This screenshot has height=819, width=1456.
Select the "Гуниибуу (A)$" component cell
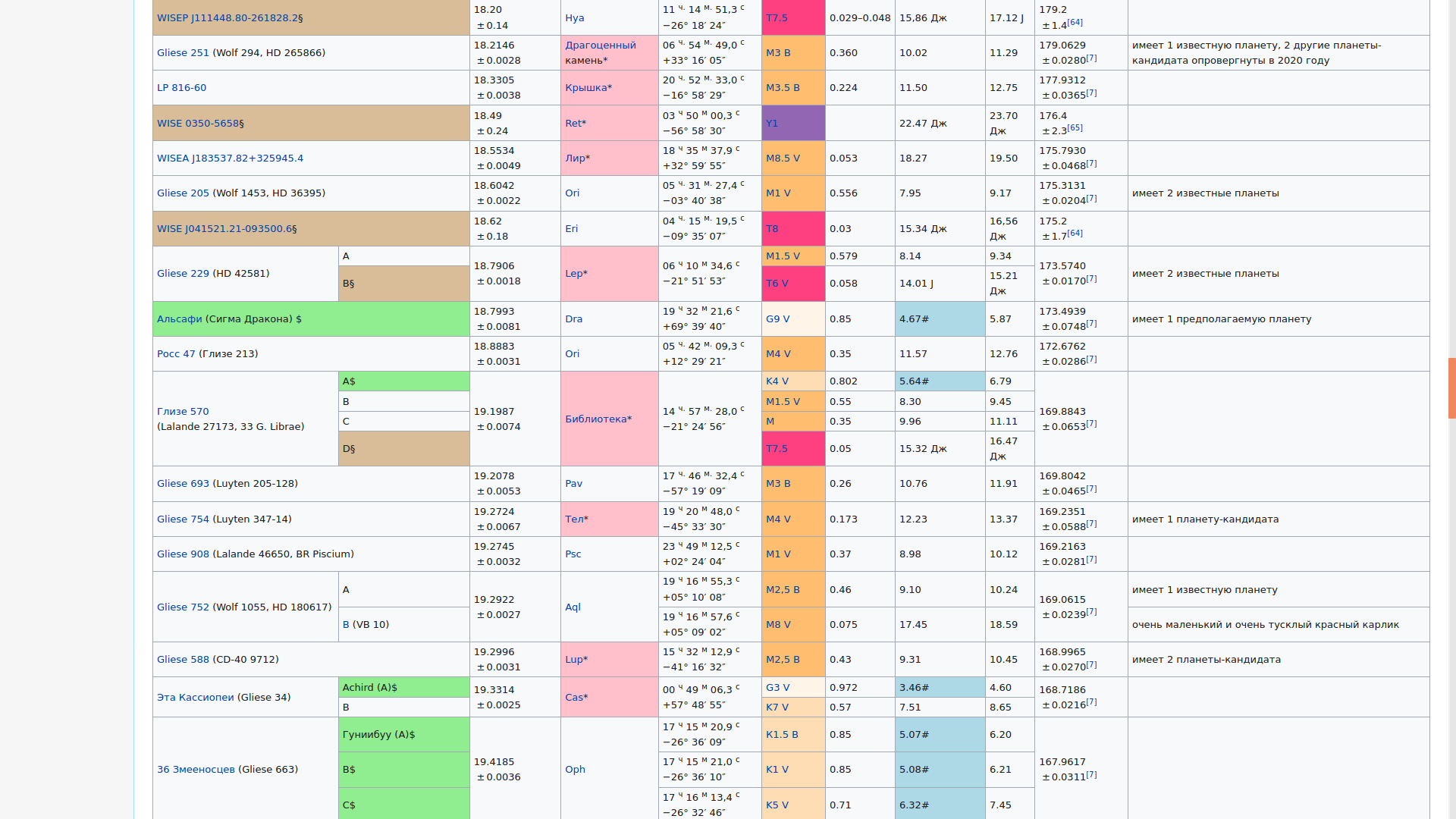403,735
